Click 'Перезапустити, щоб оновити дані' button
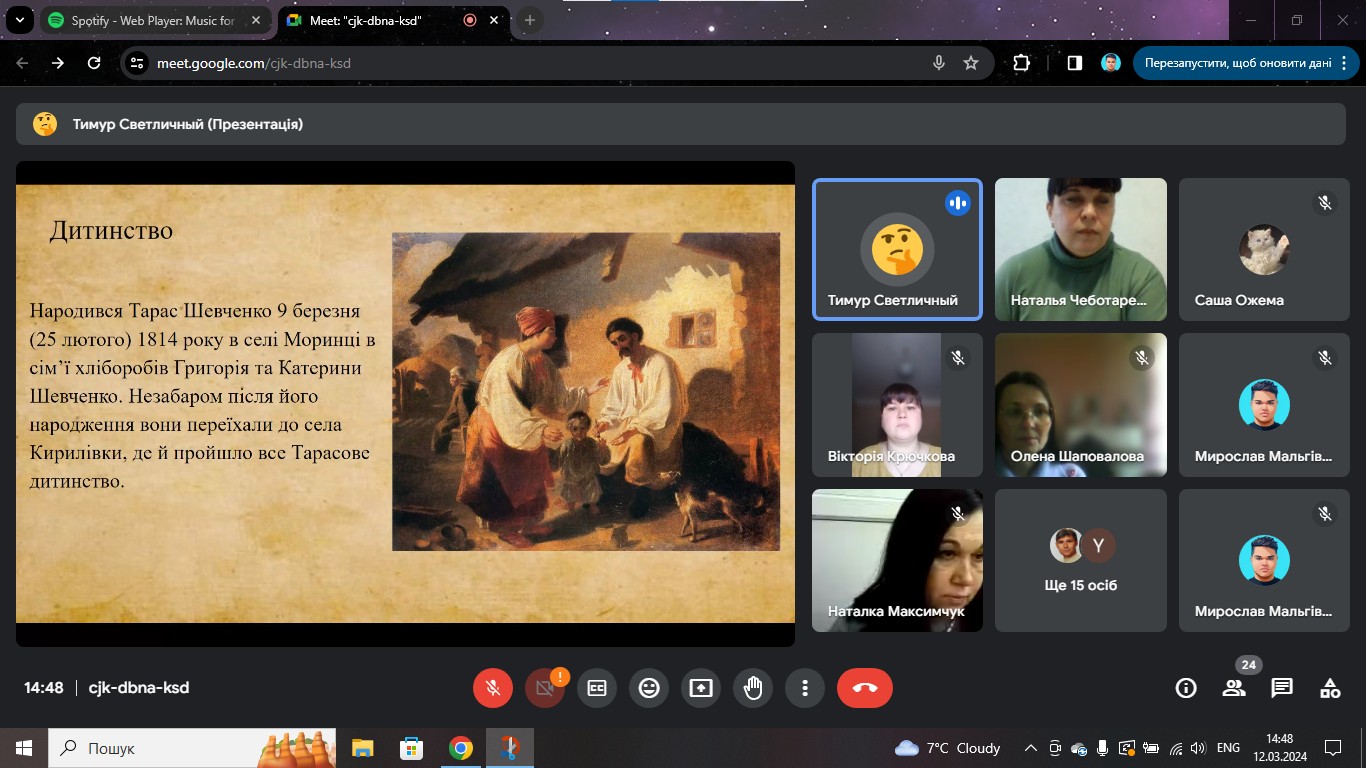 tap(1237, 63)
